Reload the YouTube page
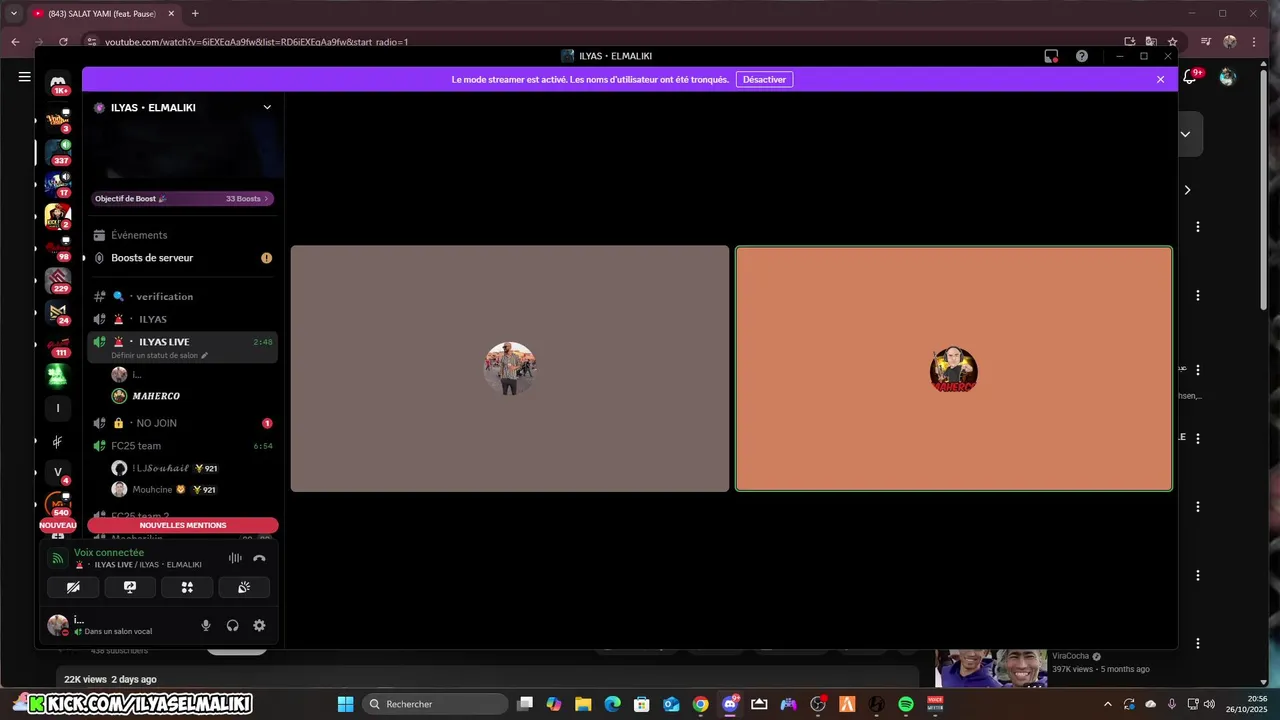This screenshot has height=720, width=1280. tap(63, 42)
